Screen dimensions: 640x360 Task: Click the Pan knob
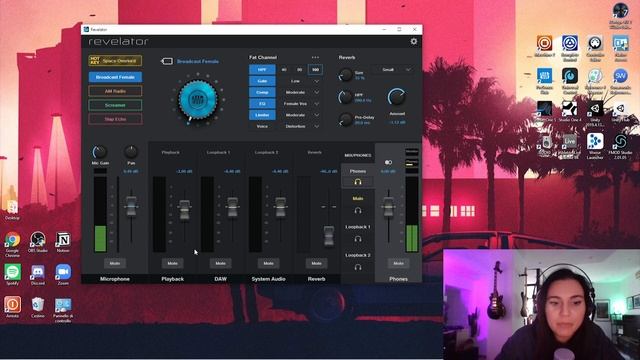[131, 152]
